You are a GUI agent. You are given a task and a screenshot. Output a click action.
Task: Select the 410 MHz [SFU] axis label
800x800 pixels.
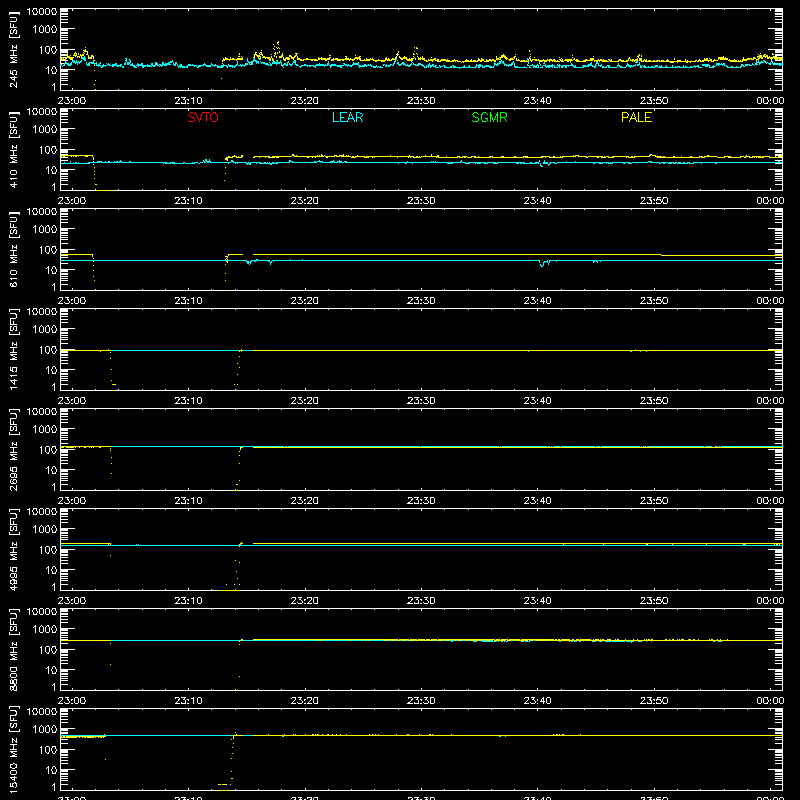pos(14,149)
